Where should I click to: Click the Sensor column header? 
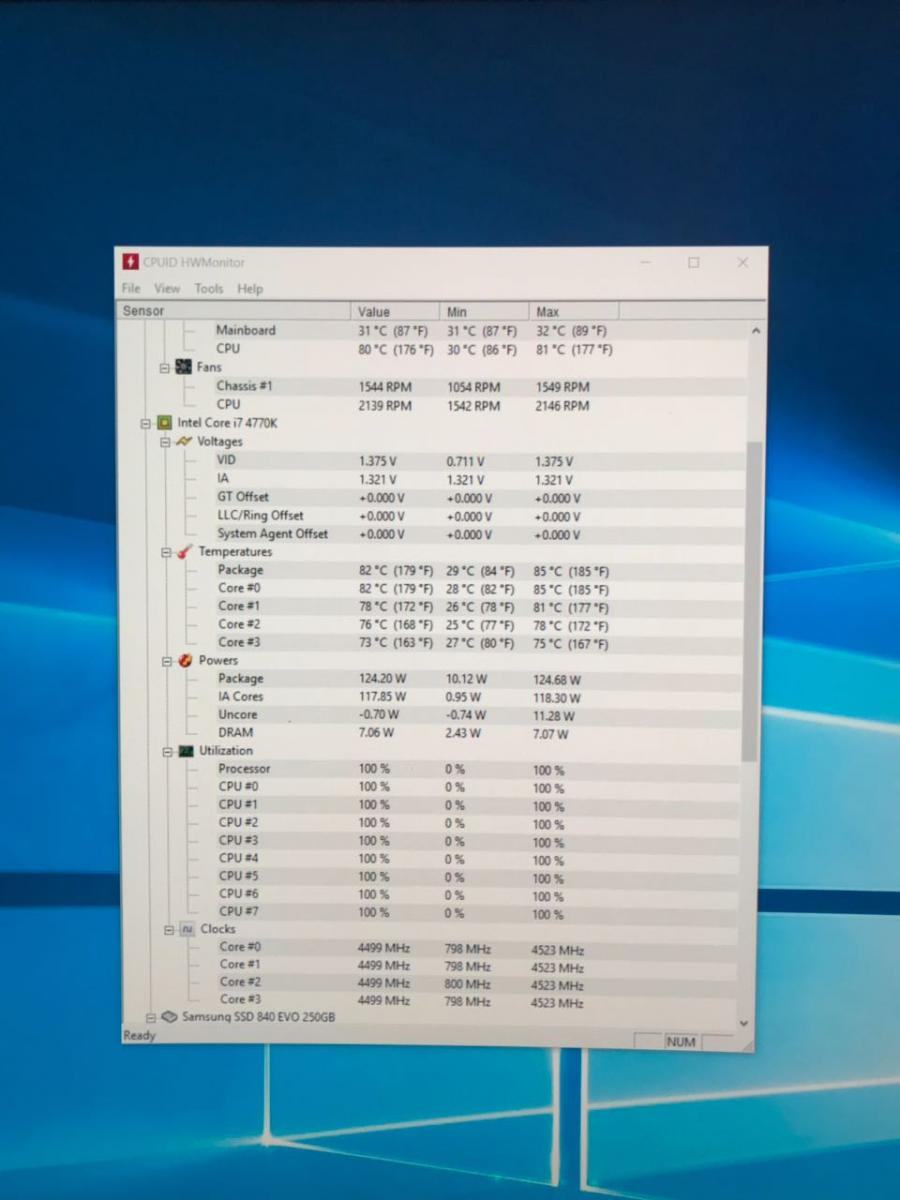tap(235, 311)
